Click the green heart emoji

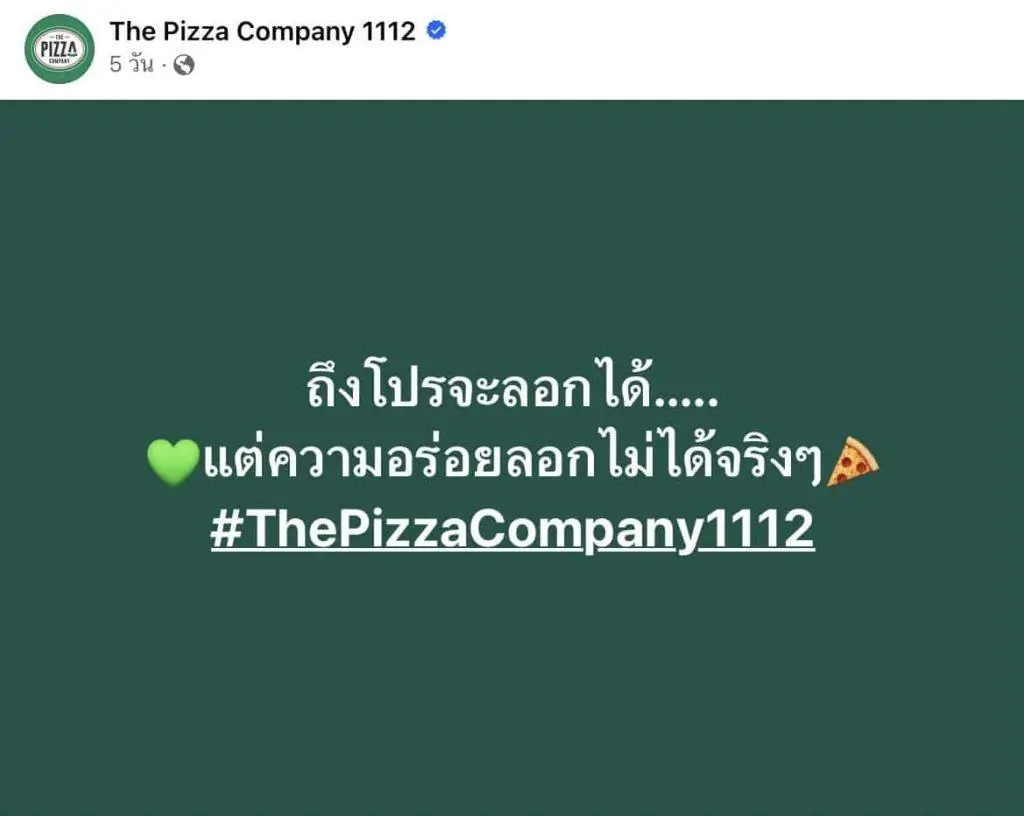point(173,462)
